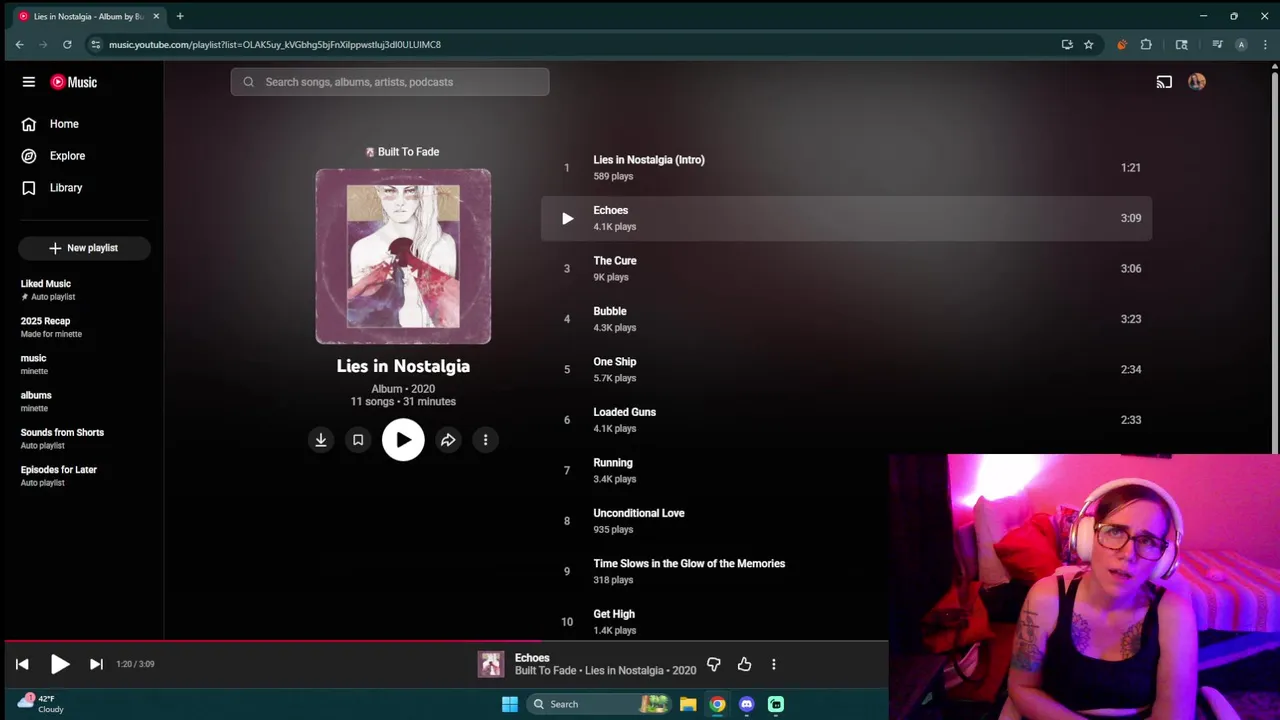Click the YouTube Music logo
The width and height of the screenshot is (1280, 720).
tap(74, 82)
